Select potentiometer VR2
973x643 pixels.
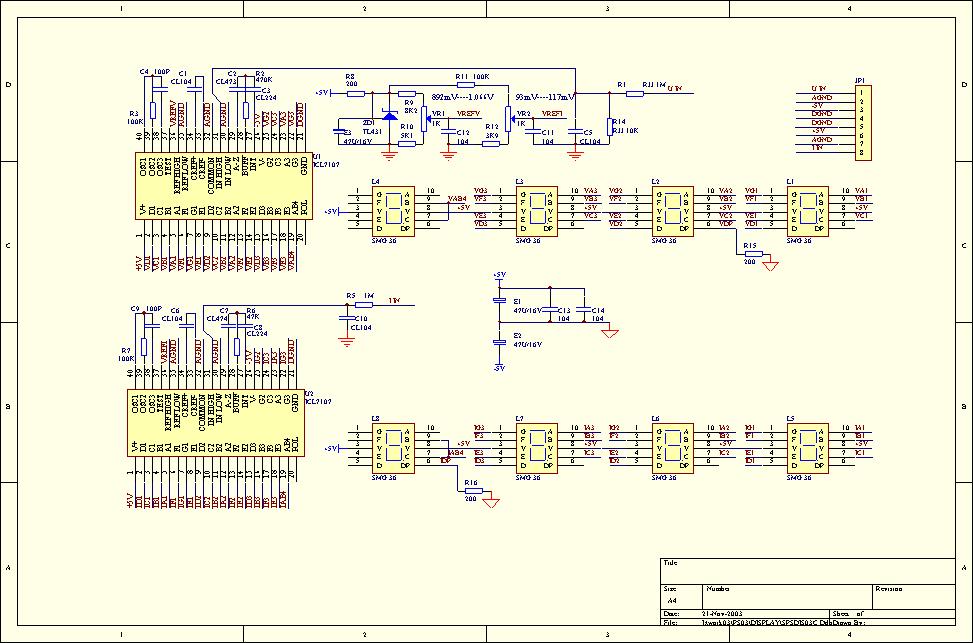[x=509, y=119]
